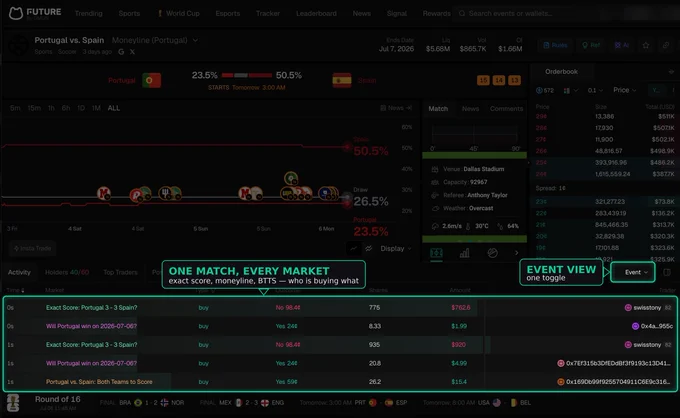The width and height of the screenshot is (680, 418).
Task: Open the Sports nav item
Action: [x=129, y=13]
